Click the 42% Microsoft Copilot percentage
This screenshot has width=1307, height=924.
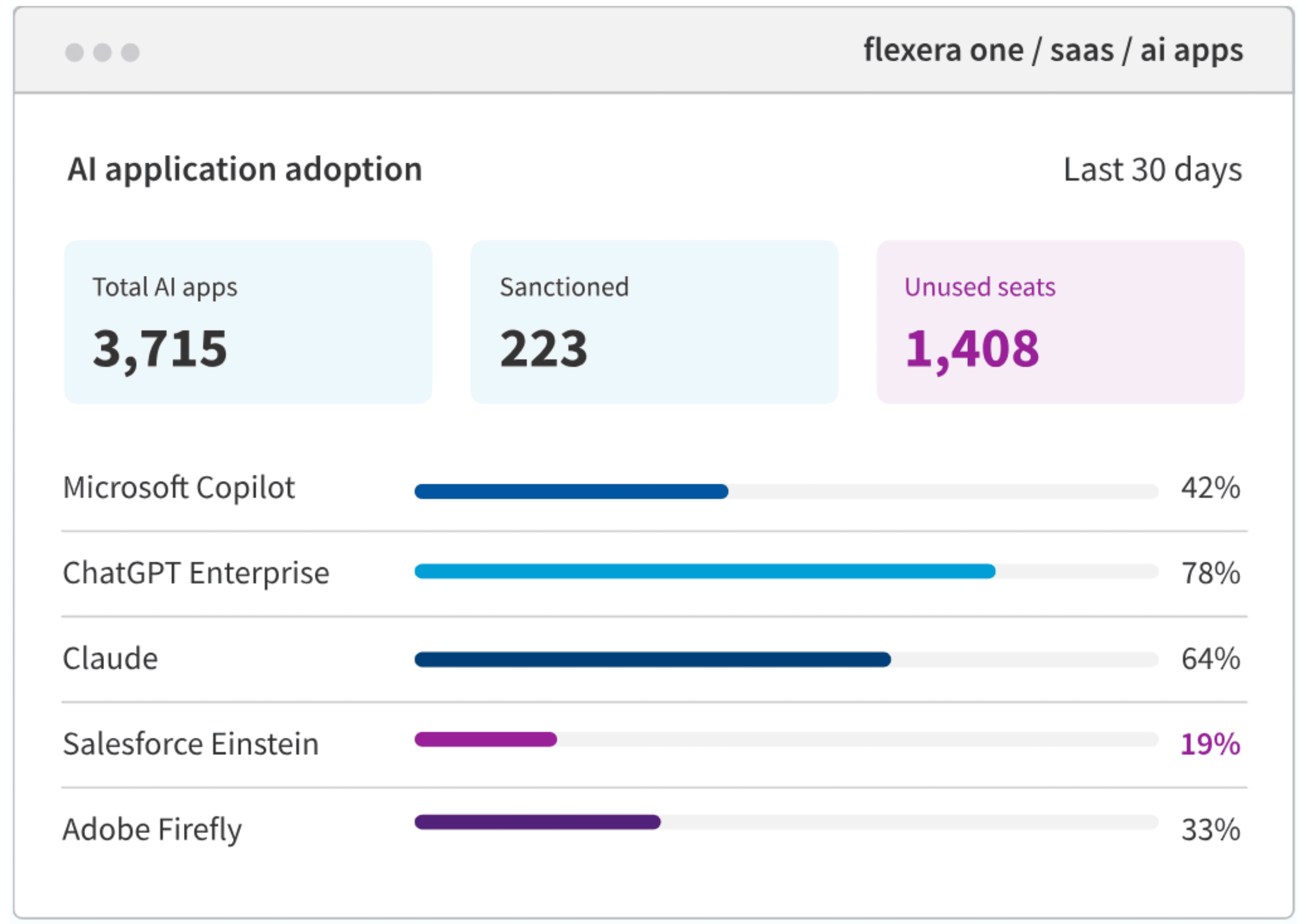coord(1211,488)
